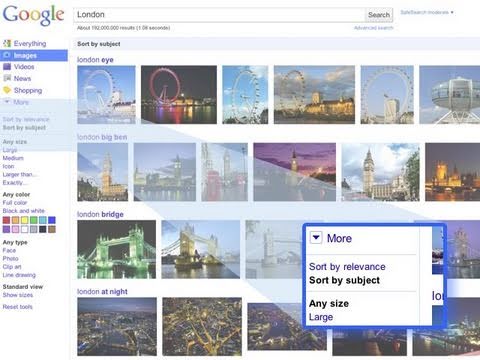The width and height of the screenshot is (480, 360).
Task: Choose Sort by subject in sidebar
Action: pyautogui.click(x=24, y=128)
